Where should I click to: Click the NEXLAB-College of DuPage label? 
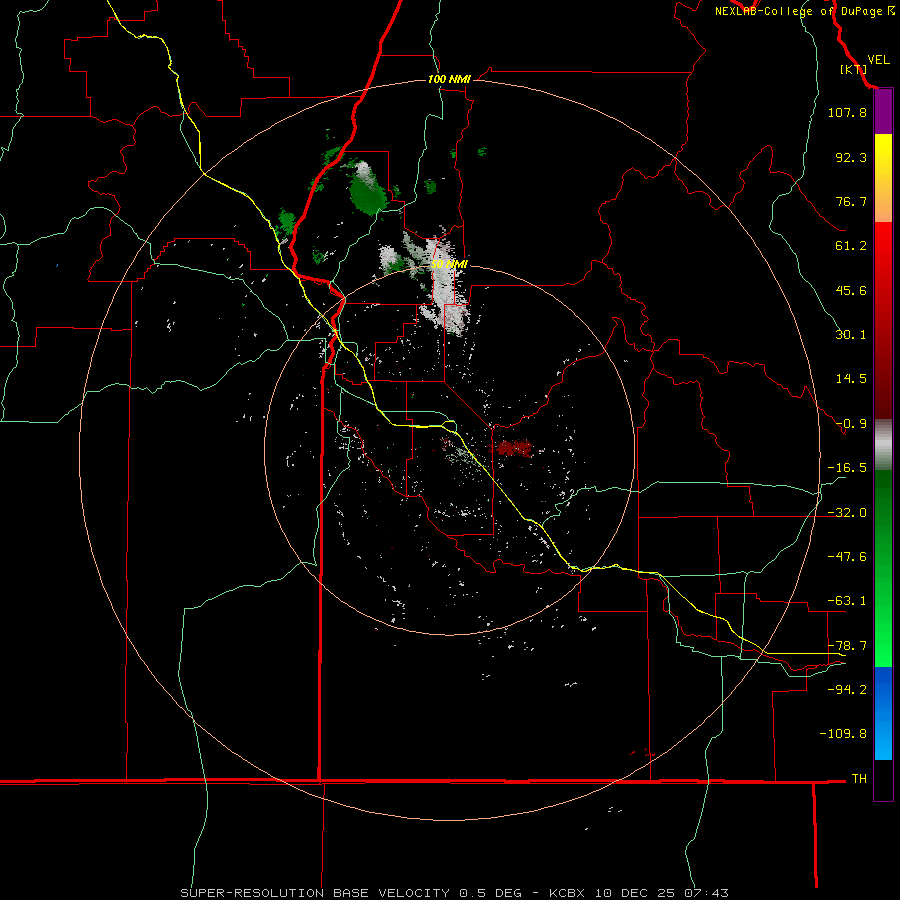798,11
